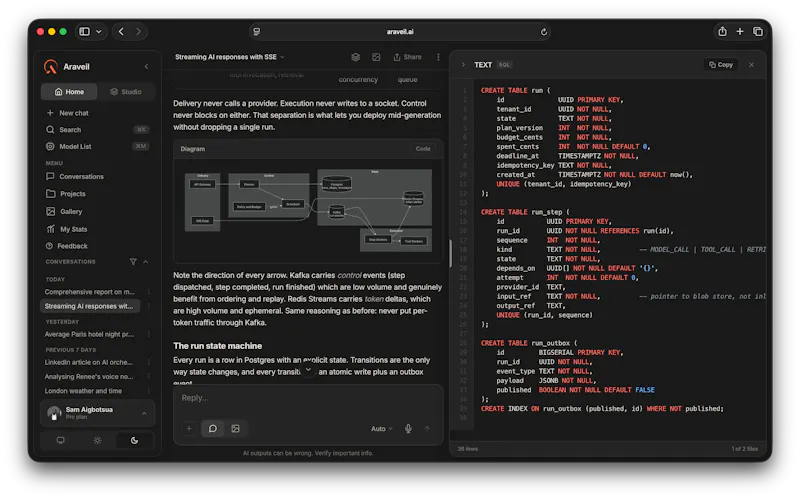
Task: Click the layers stack icon in chat header
Action: pos(356,57)
